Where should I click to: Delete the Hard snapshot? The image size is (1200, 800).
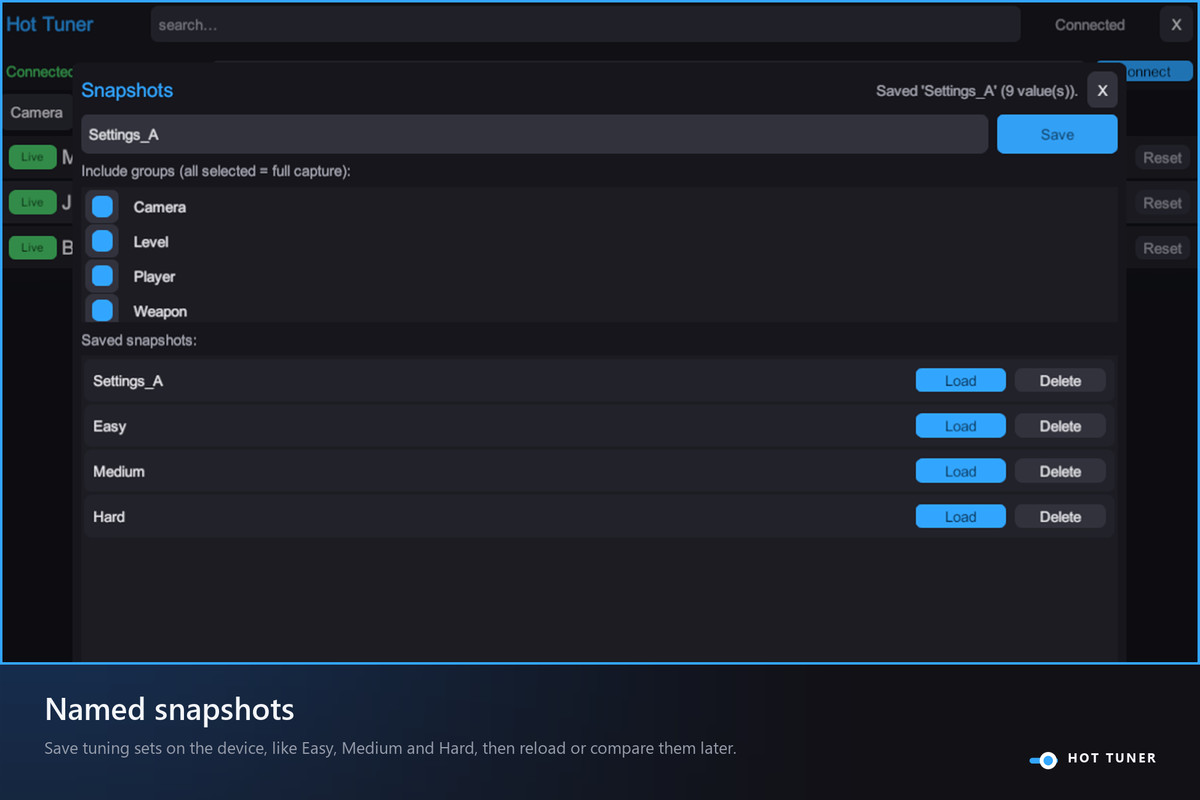coord(1060,516)
